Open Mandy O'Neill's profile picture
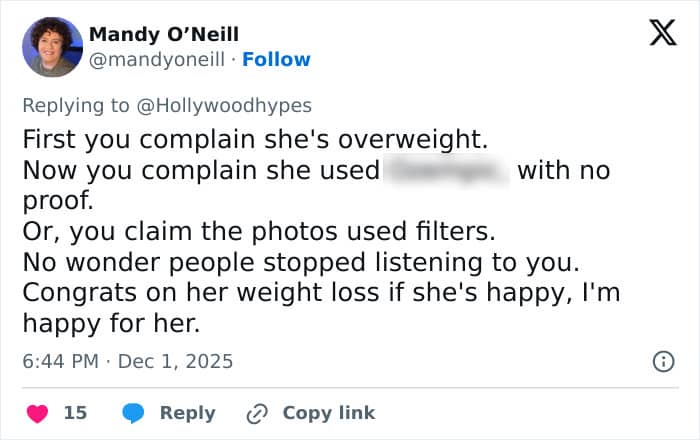 52,47
